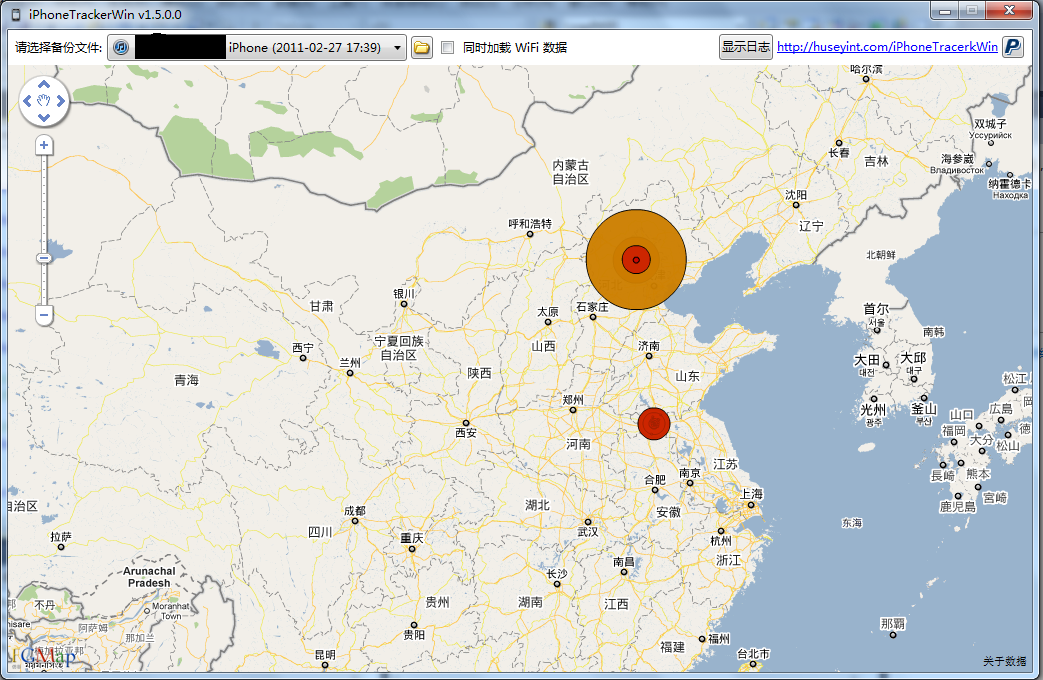The width and height of the screenshot is (1043, 680).
Task: Click the 青海 province label
Action: [186, 380]
